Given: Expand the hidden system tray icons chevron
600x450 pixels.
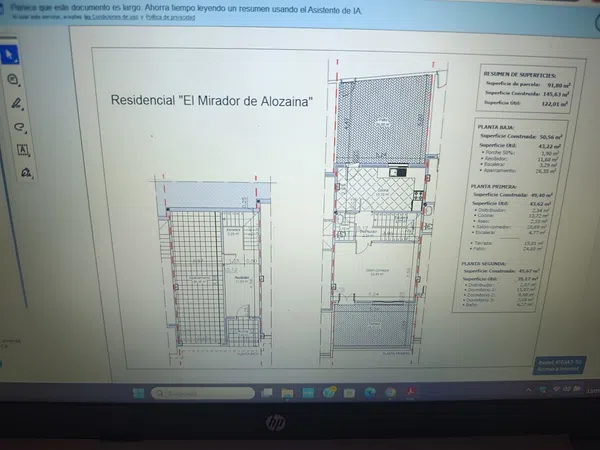Looking at the screenshot, I should (x=528, y=390).
